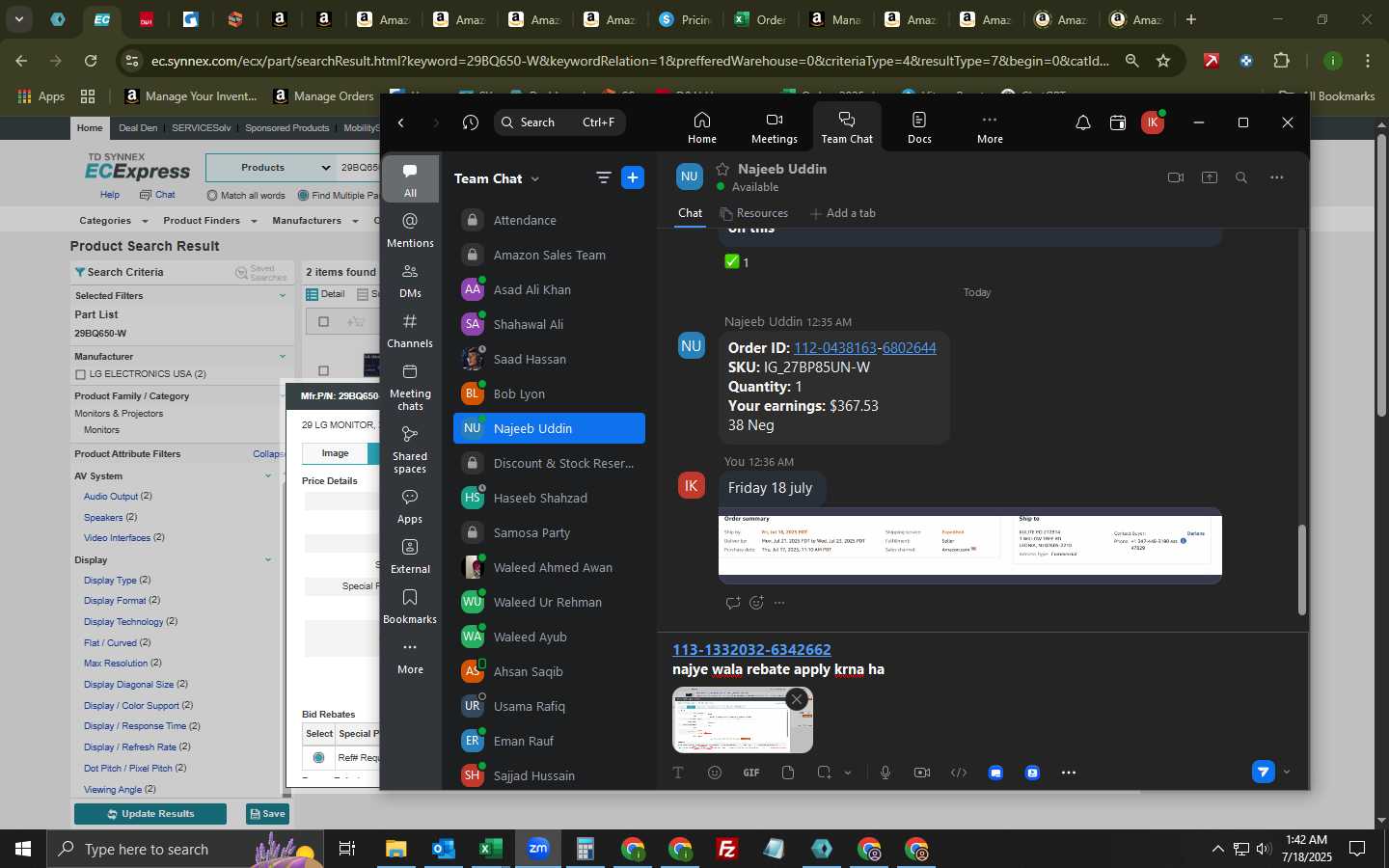Open DMs in Zoom sidebar
Viewport: 1389px width, 868px height.
click(x=410, y=280)
